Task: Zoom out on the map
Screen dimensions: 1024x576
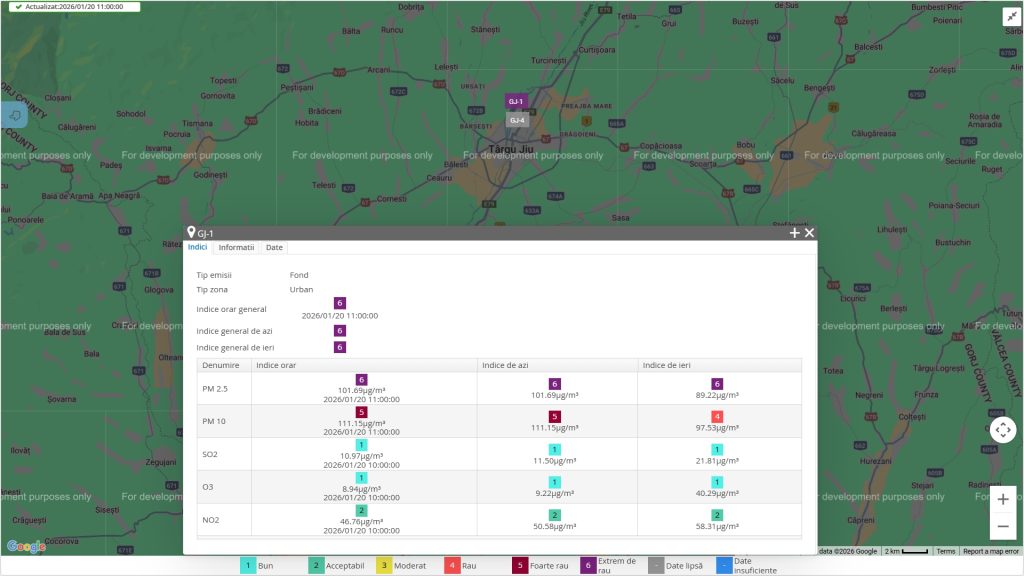Action: 1003,526
